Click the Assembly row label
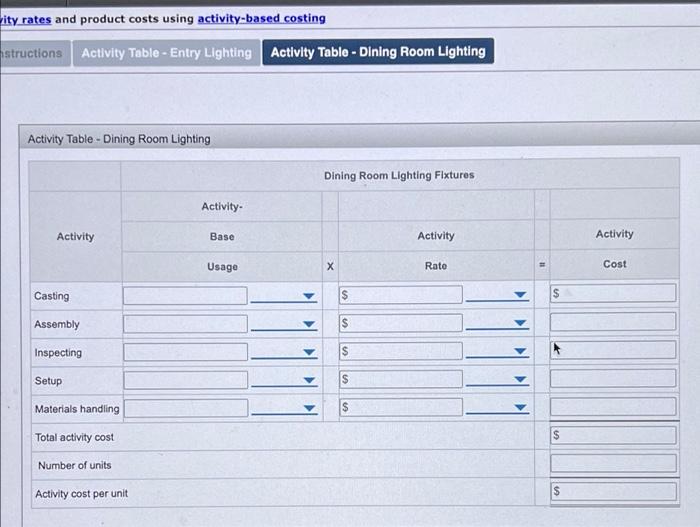 point(57,324)
